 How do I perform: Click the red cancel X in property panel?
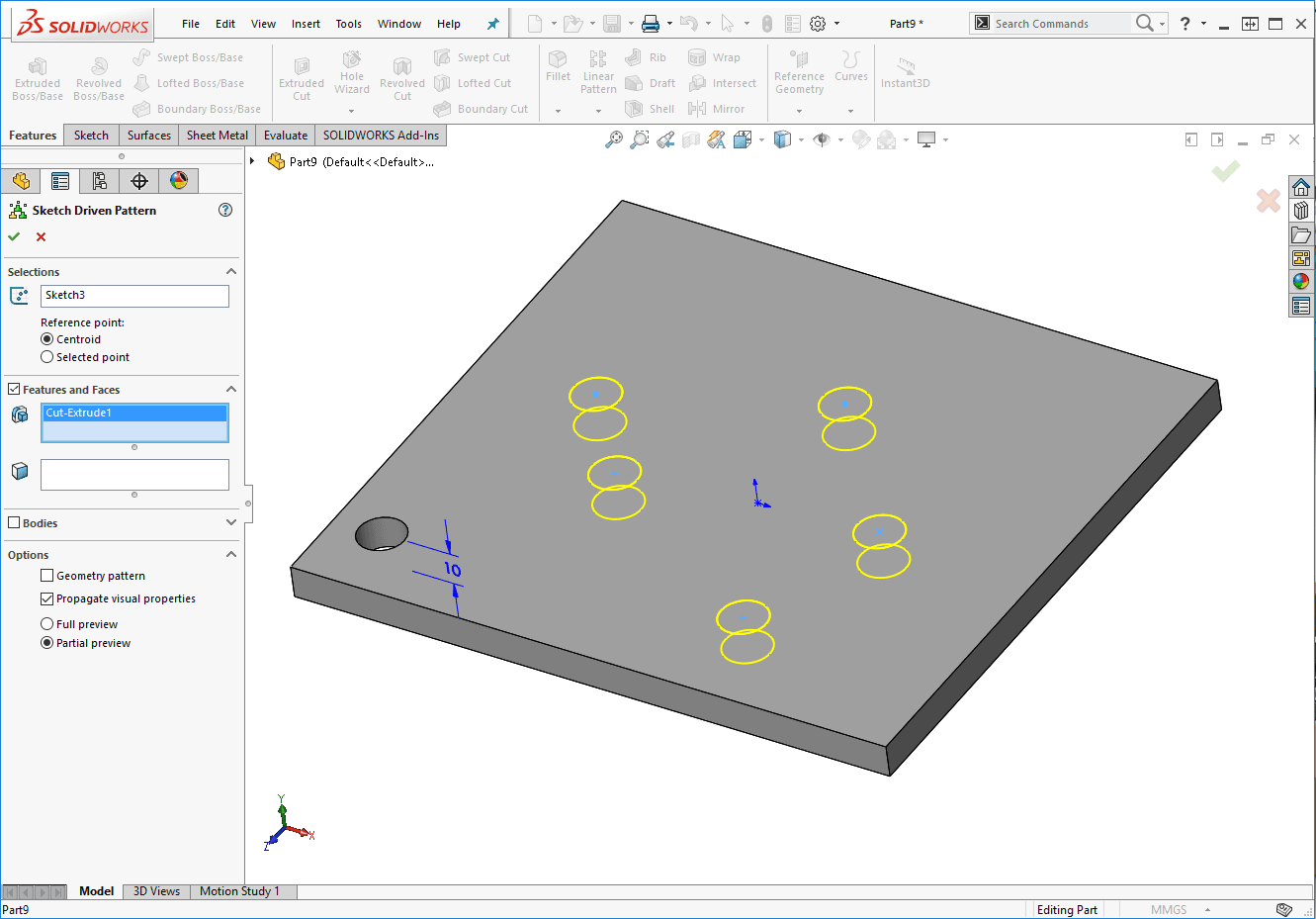41,236
